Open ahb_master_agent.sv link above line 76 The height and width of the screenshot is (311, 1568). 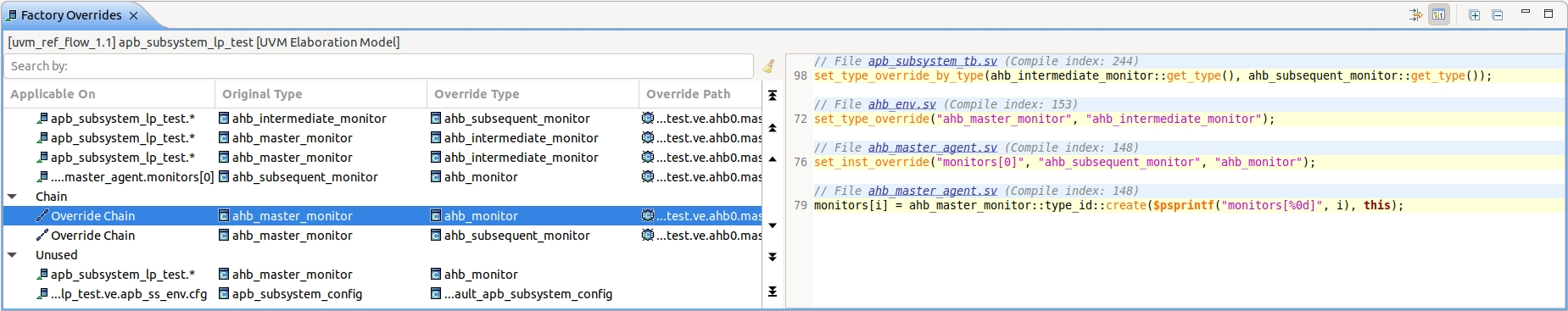coord(932,147)
